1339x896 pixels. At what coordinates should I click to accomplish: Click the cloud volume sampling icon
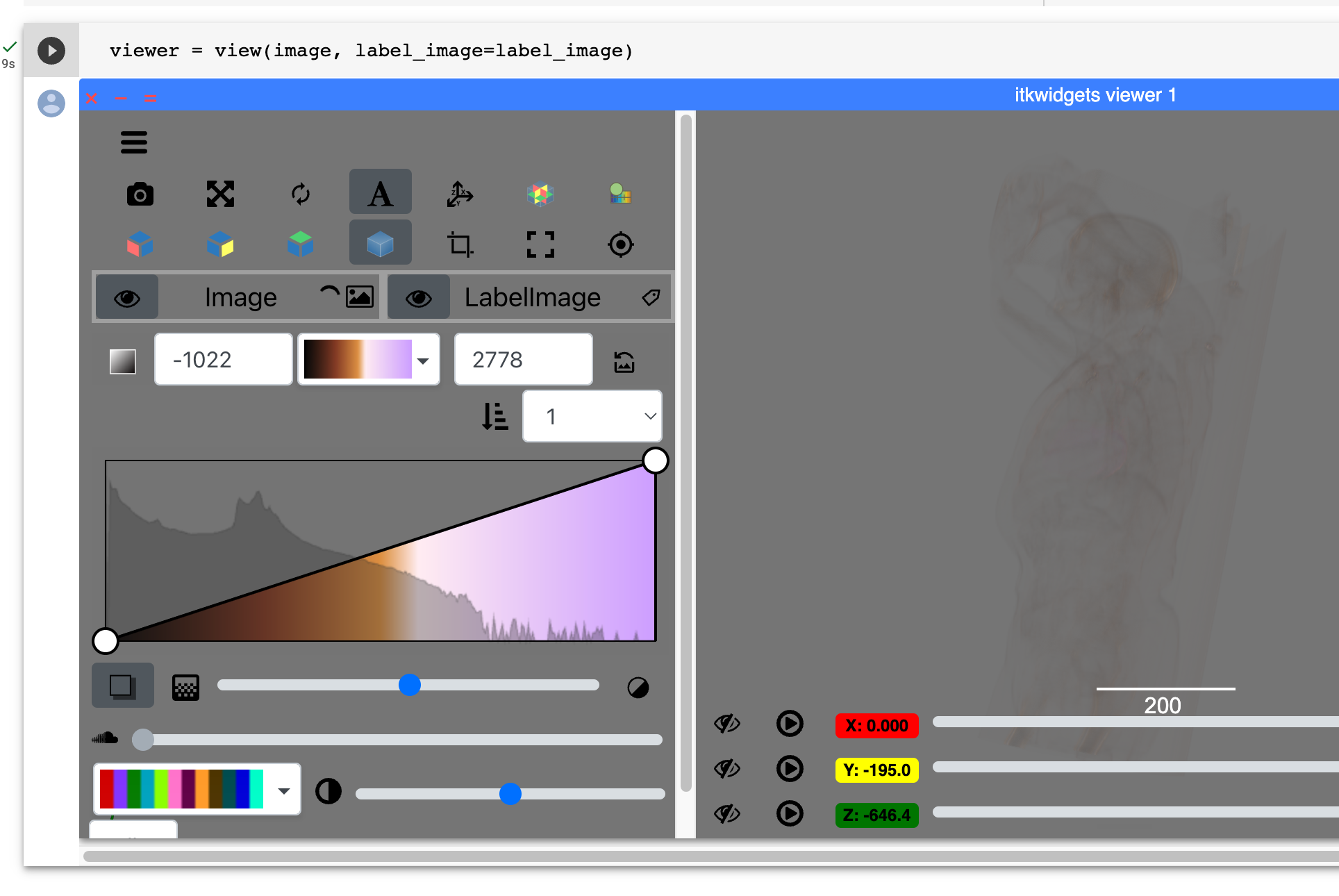105,738
